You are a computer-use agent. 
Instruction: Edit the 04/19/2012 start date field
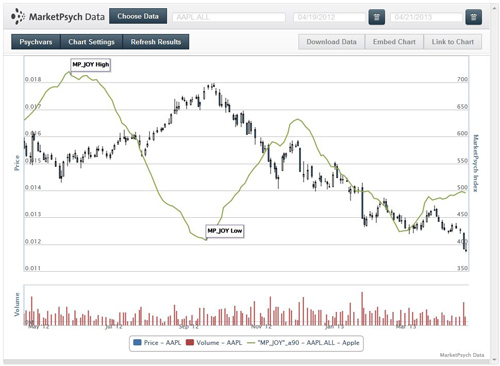point(329,17)
